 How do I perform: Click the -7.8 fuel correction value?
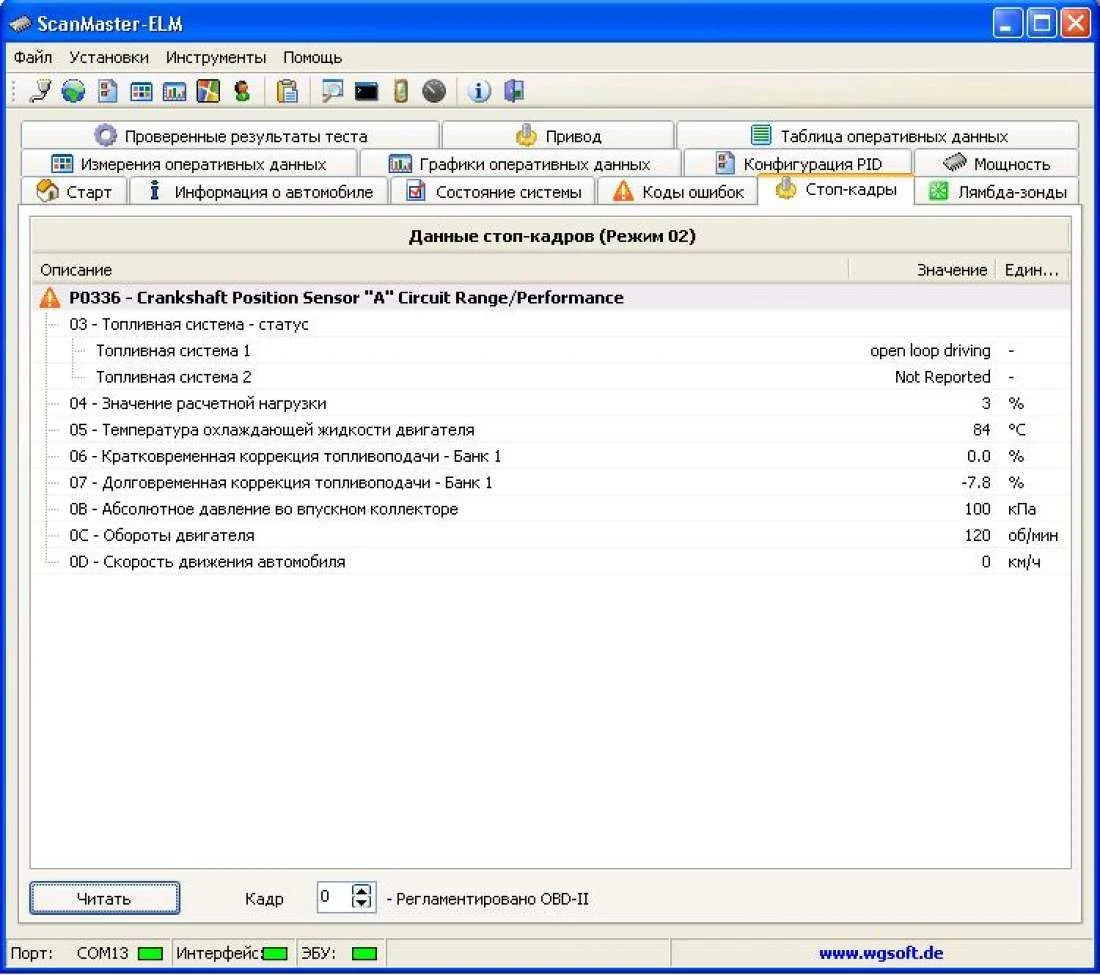pos(975,483)
